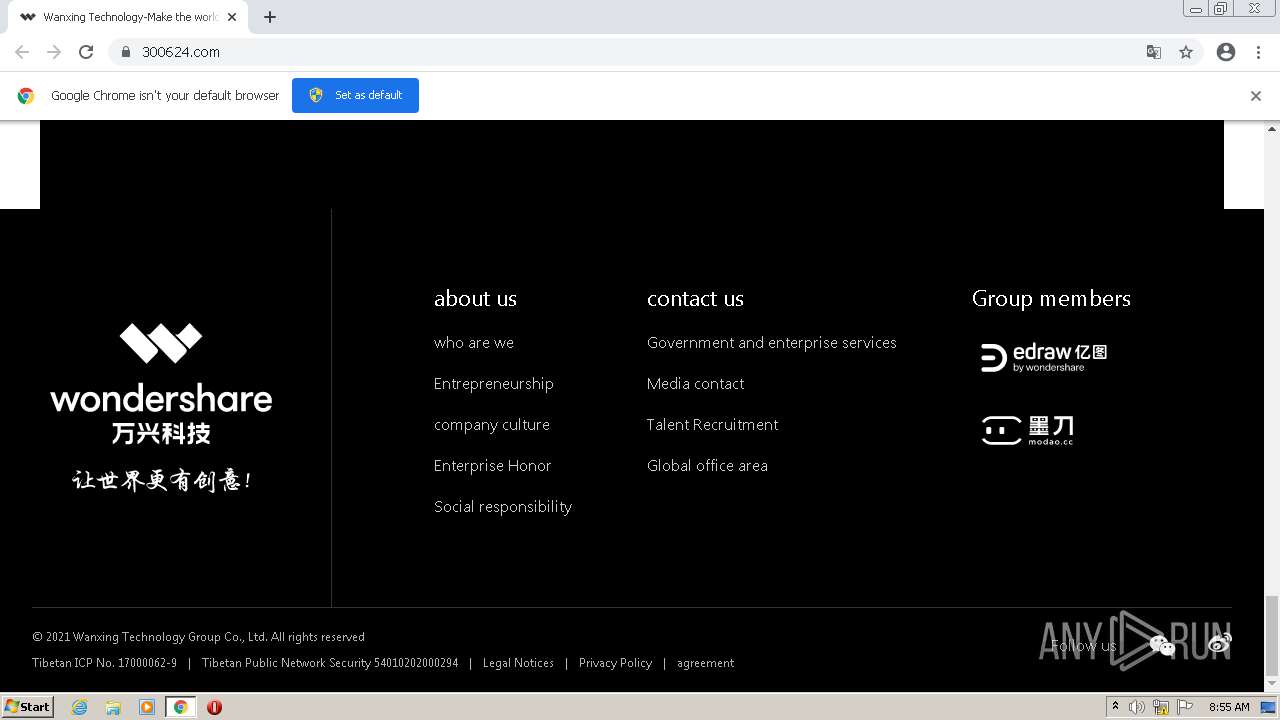The image size is (1280, 720).
Task: Open the Windows Start menu
Action: (28, 707)
